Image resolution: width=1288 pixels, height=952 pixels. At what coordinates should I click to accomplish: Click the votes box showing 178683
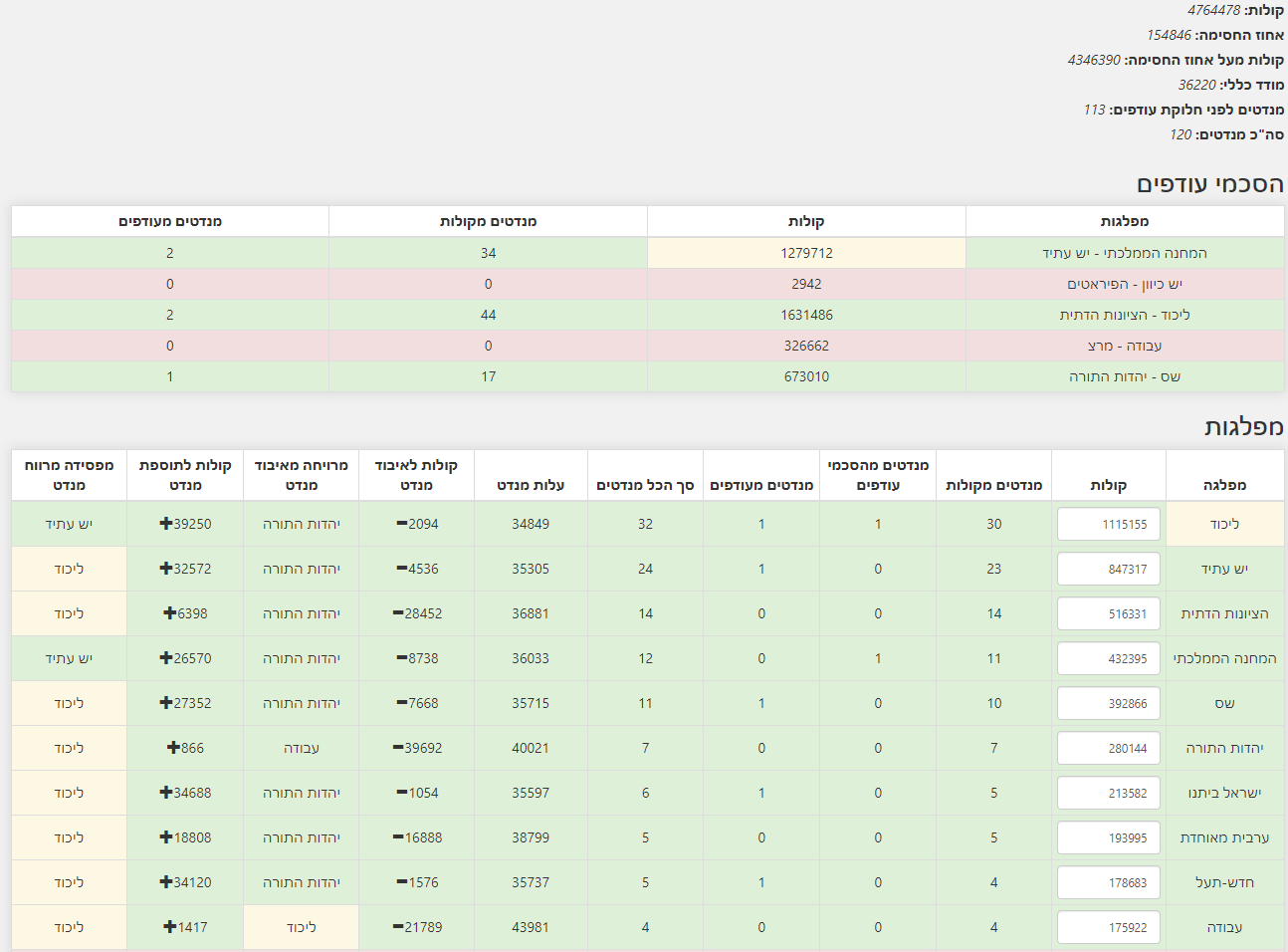pyautogui.click(x=1109, y=882)
